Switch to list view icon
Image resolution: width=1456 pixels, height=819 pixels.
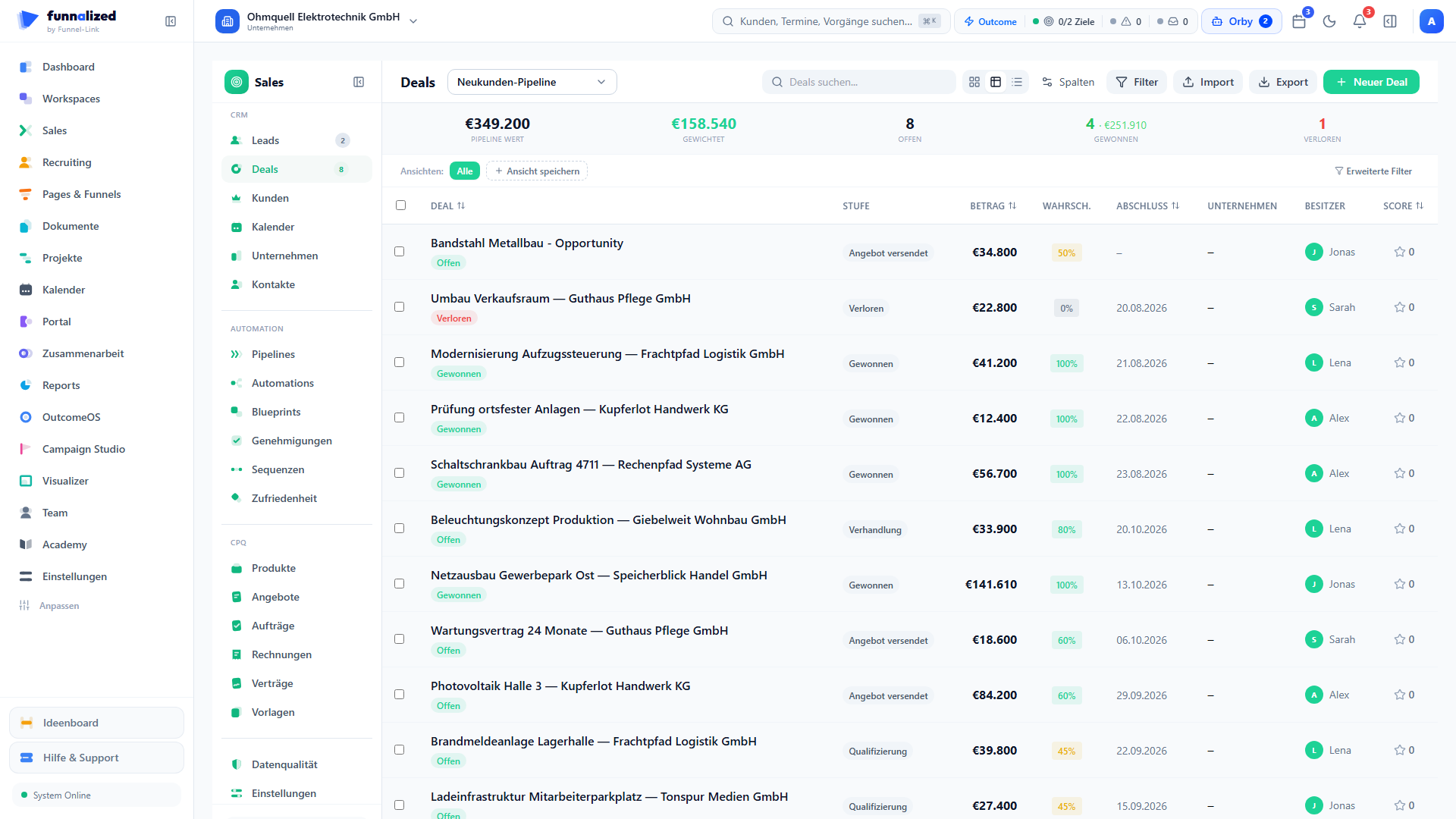click(x=1017, y=82)
